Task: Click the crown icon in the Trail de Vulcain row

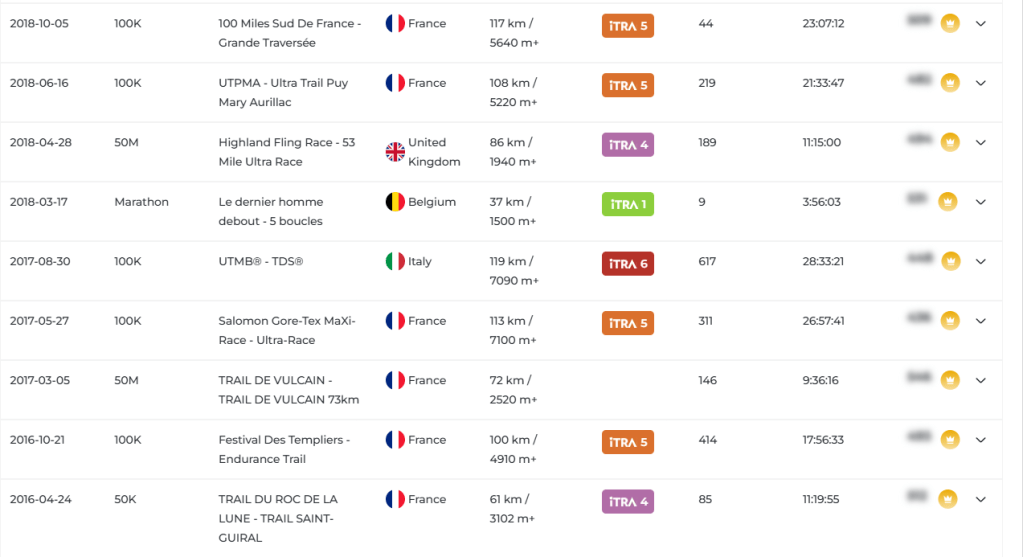Action: tap(950, 380)
